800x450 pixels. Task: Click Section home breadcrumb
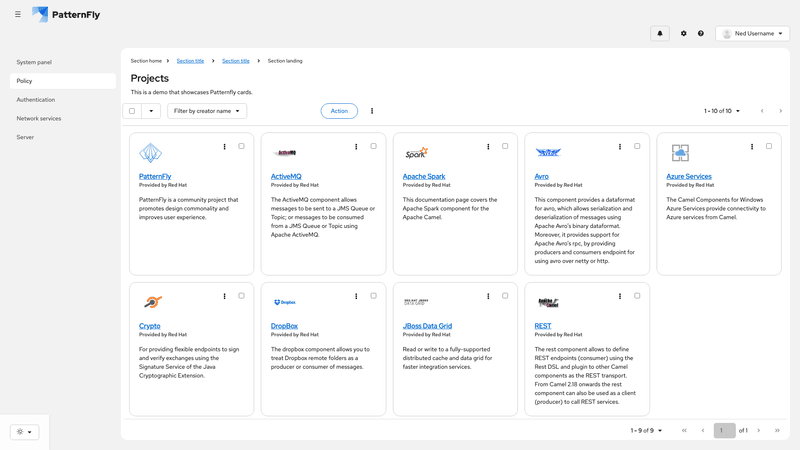146,61
